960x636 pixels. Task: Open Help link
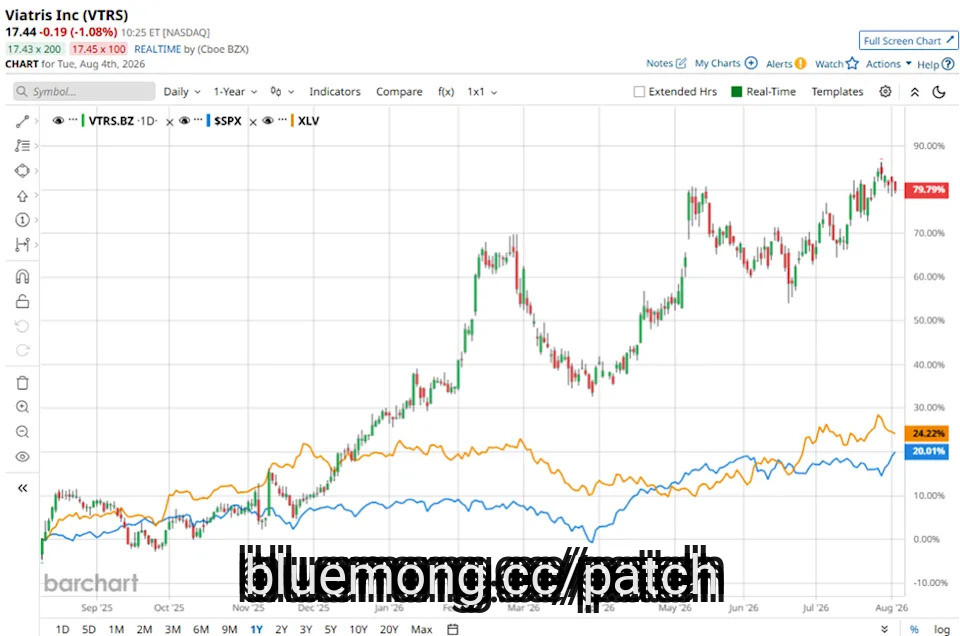coord(936,64)
